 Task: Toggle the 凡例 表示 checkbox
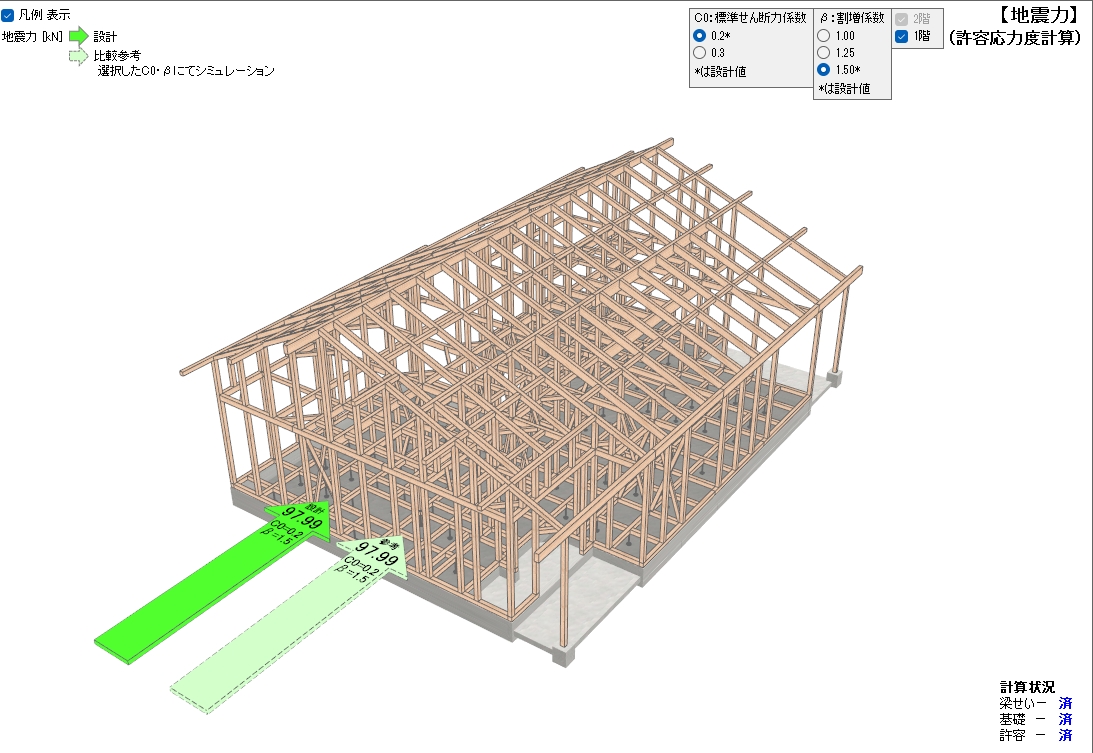click(x=8, y=15)
